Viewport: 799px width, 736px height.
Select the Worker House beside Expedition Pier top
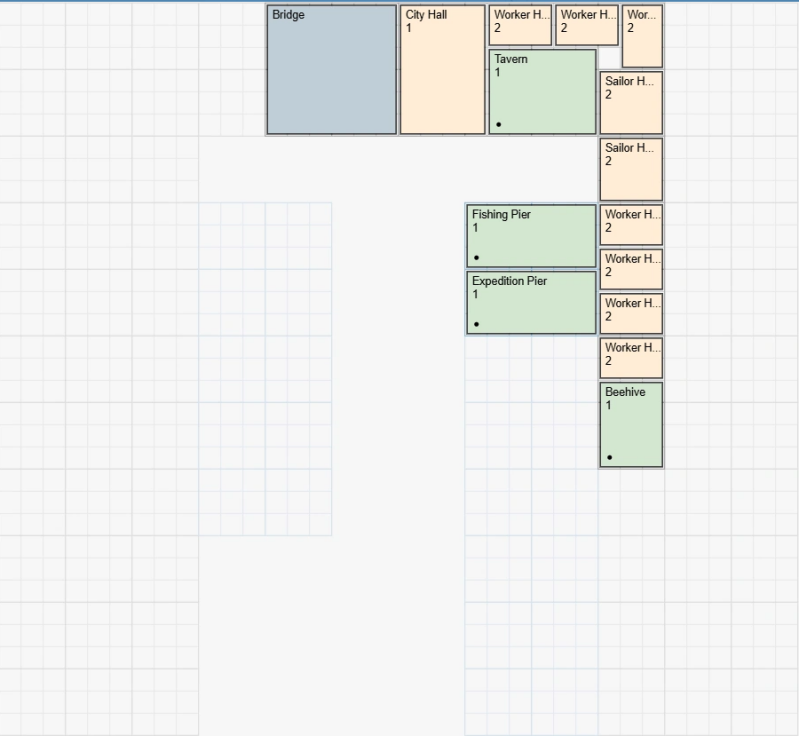[631, 269]
